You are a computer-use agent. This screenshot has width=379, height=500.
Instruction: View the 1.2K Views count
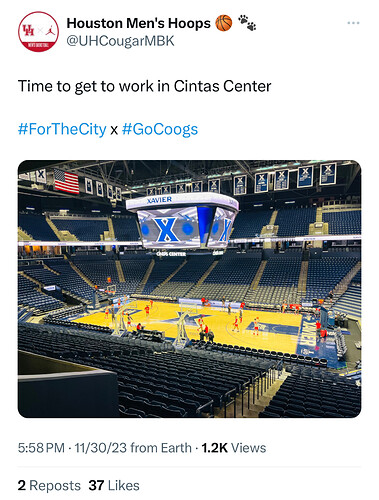(x=234, y=448)
